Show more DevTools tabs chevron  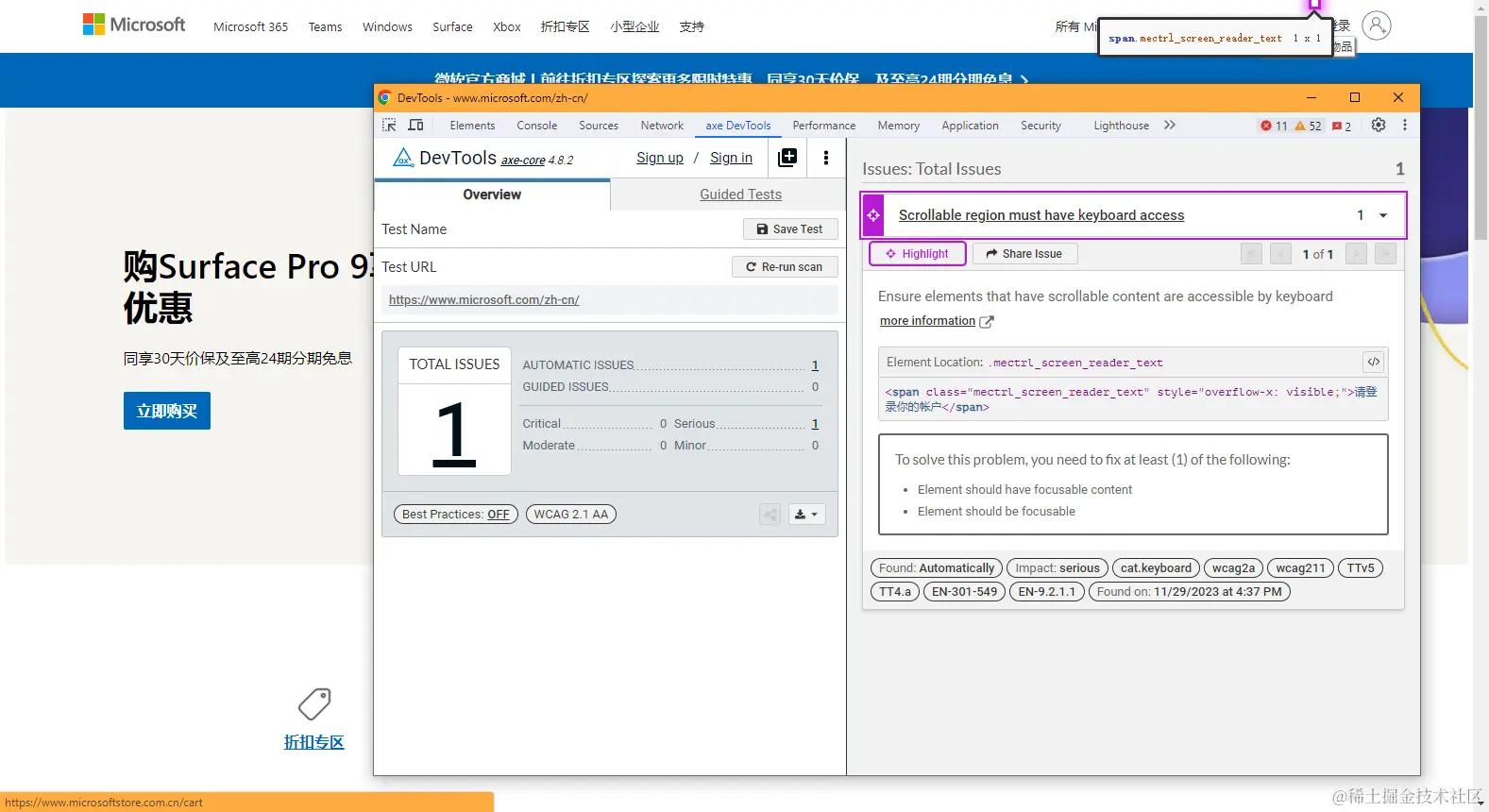coord(1170,125)
